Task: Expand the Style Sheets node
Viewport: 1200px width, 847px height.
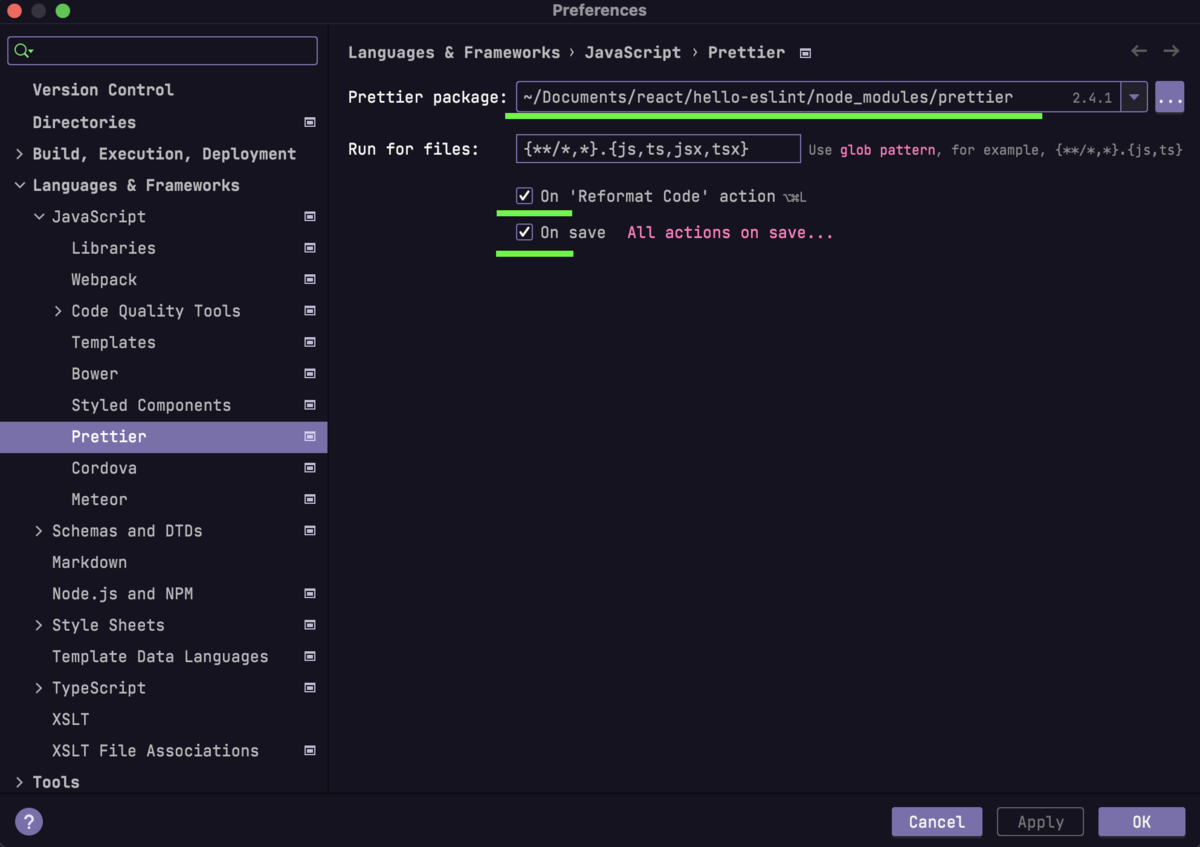Action: pos(39,625)
